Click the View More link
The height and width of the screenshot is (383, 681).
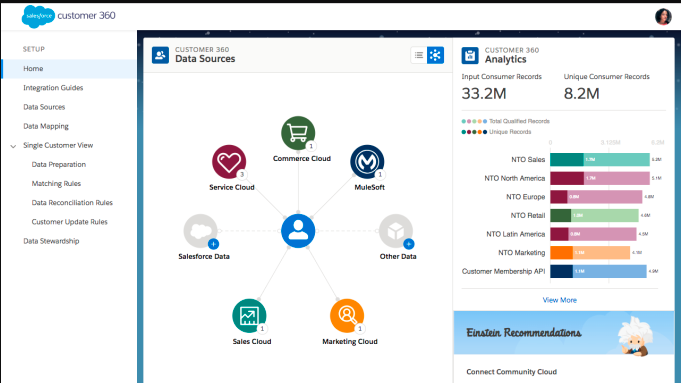[559, 300]
